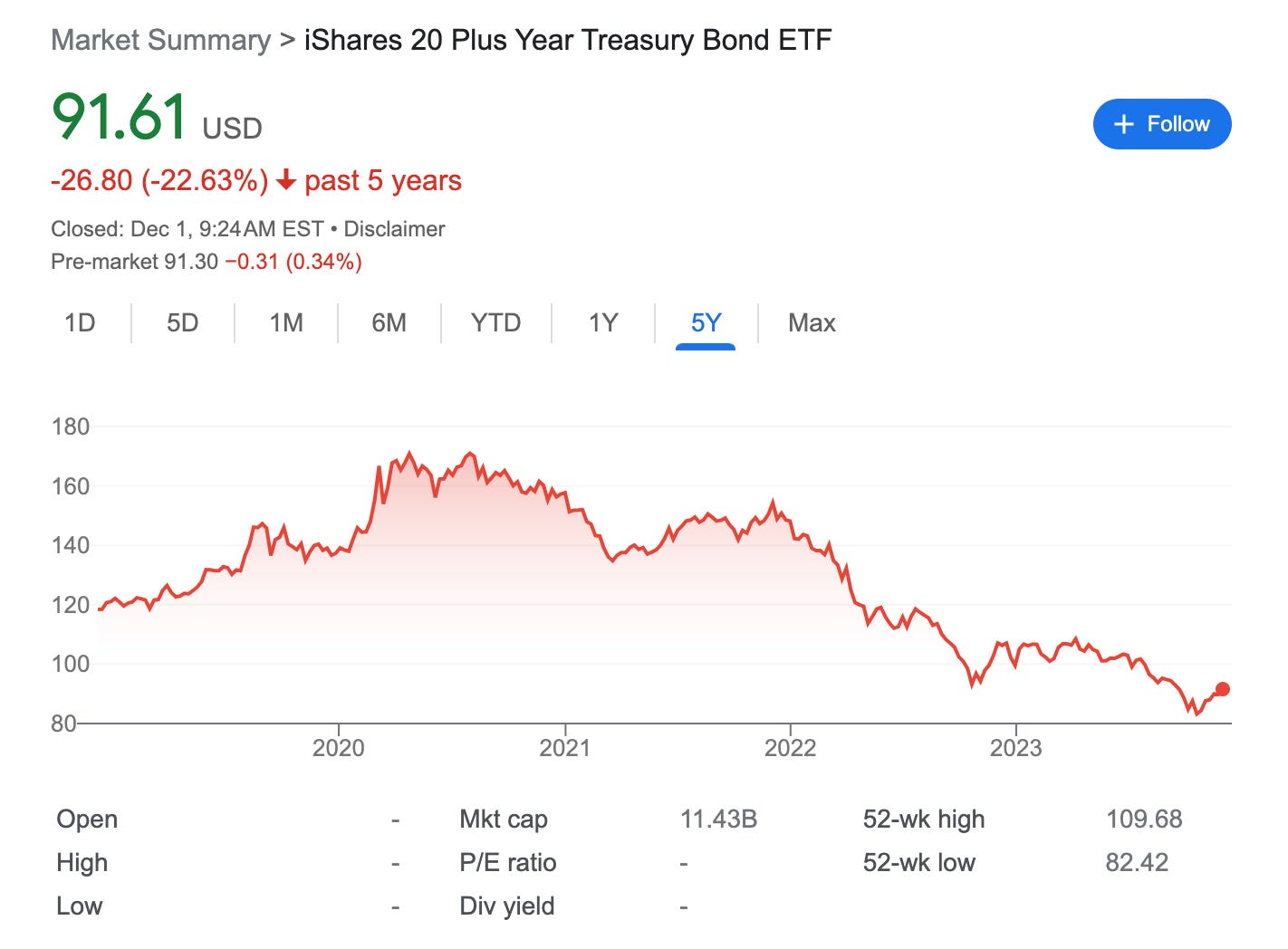Screen dimensions: 1288x949
Task: Select the active 5Y range tab
Action: 706,323
